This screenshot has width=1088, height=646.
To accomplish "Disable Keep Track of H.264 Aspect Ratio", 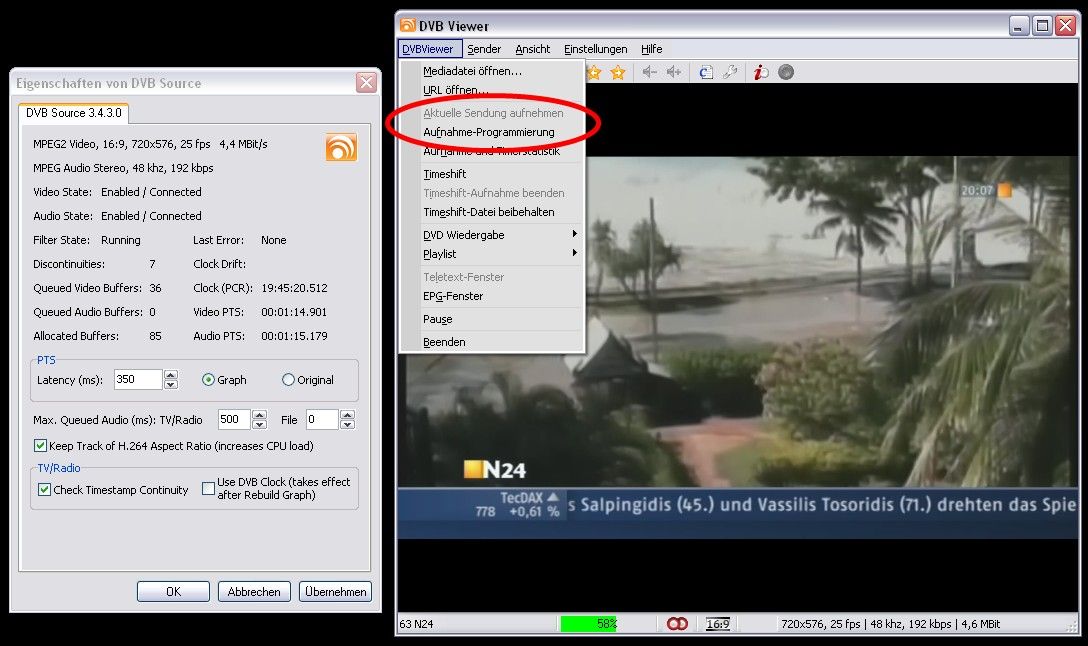I will point(41,446).
